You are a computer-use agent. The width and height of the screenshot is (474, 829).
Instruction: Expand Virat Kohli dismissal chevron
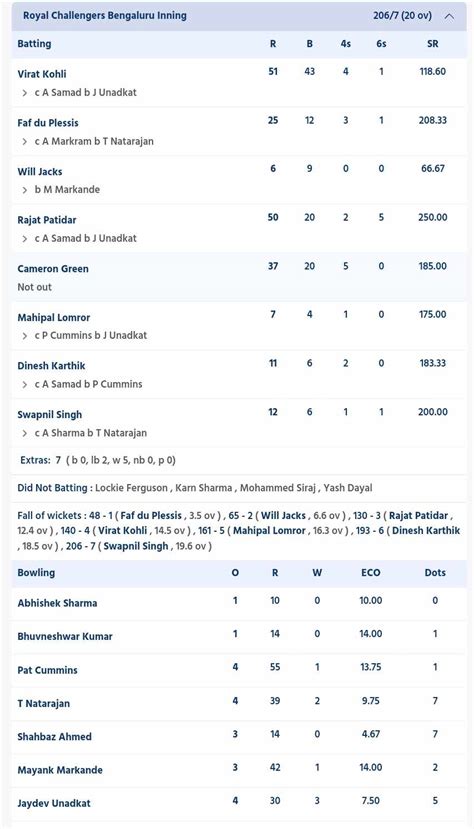pos(24,93)
